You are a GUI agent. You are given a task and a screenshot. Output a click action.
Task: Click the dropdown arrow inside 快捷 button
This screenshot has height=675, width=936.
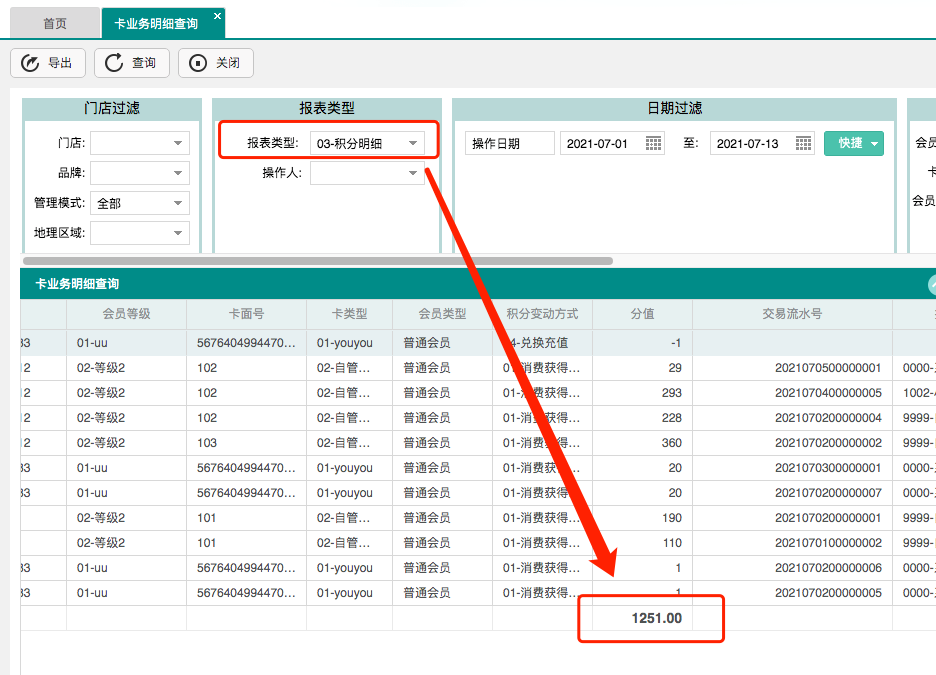(x=874, y=143)
